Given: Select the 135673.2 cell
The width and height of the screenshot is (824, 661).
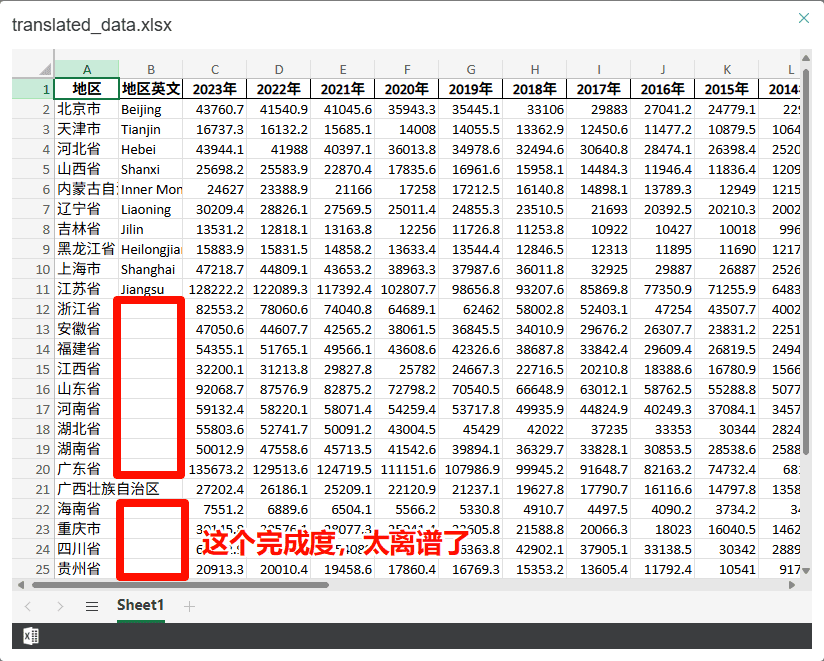Looking at the screenshot, I should click(215, 469).
